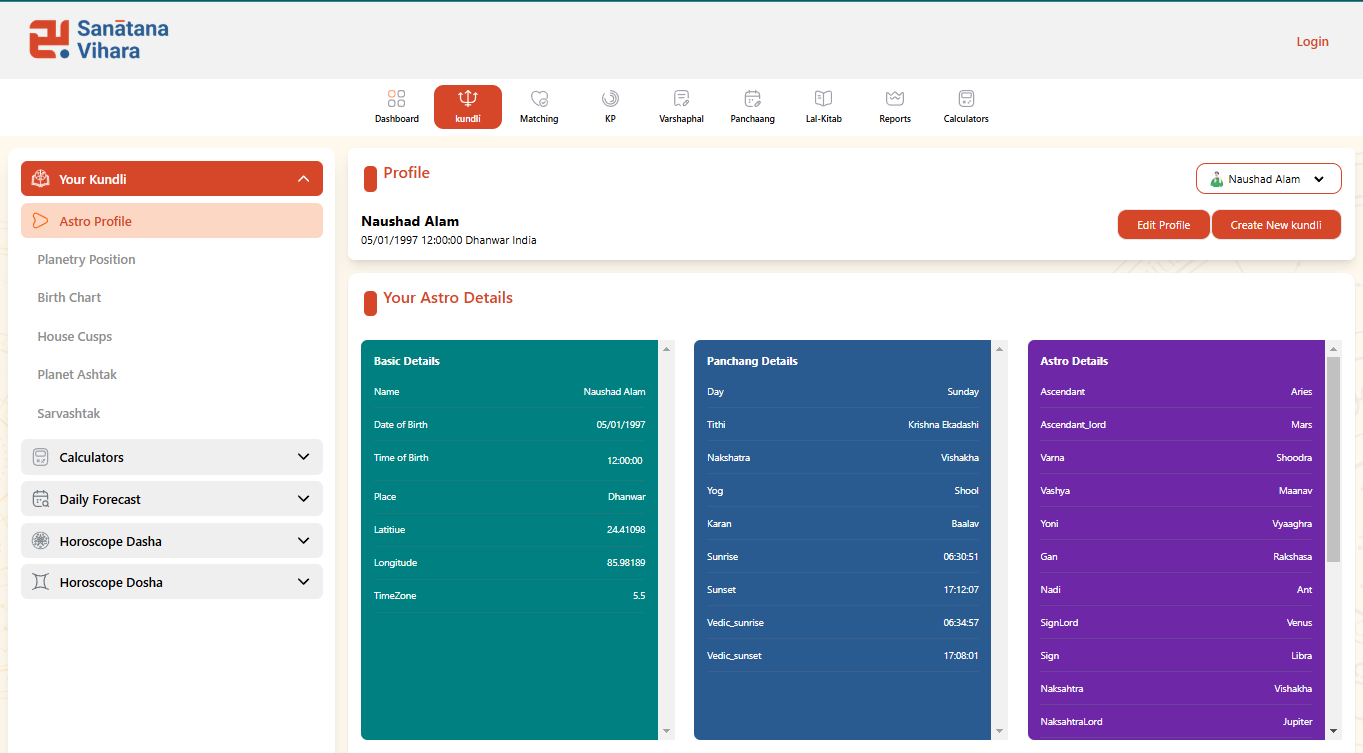Click scroll-up arrow of Basic Details
Image resolution: width=1363 pixels, height=753 pixels.
667,349
